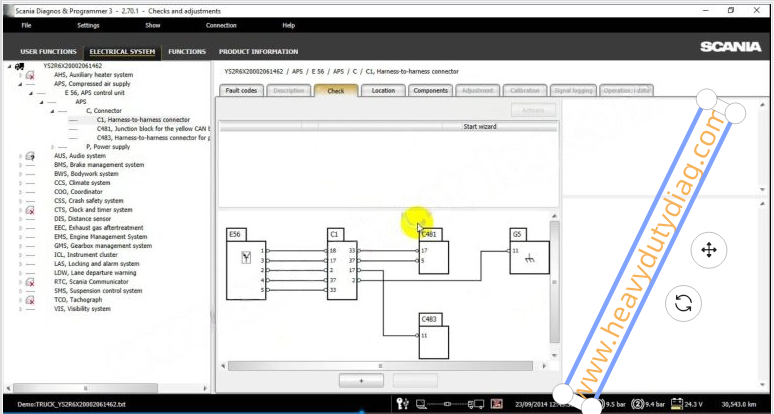
Task: Switch to FUNCTIONS section
Action: coord(187,52)
